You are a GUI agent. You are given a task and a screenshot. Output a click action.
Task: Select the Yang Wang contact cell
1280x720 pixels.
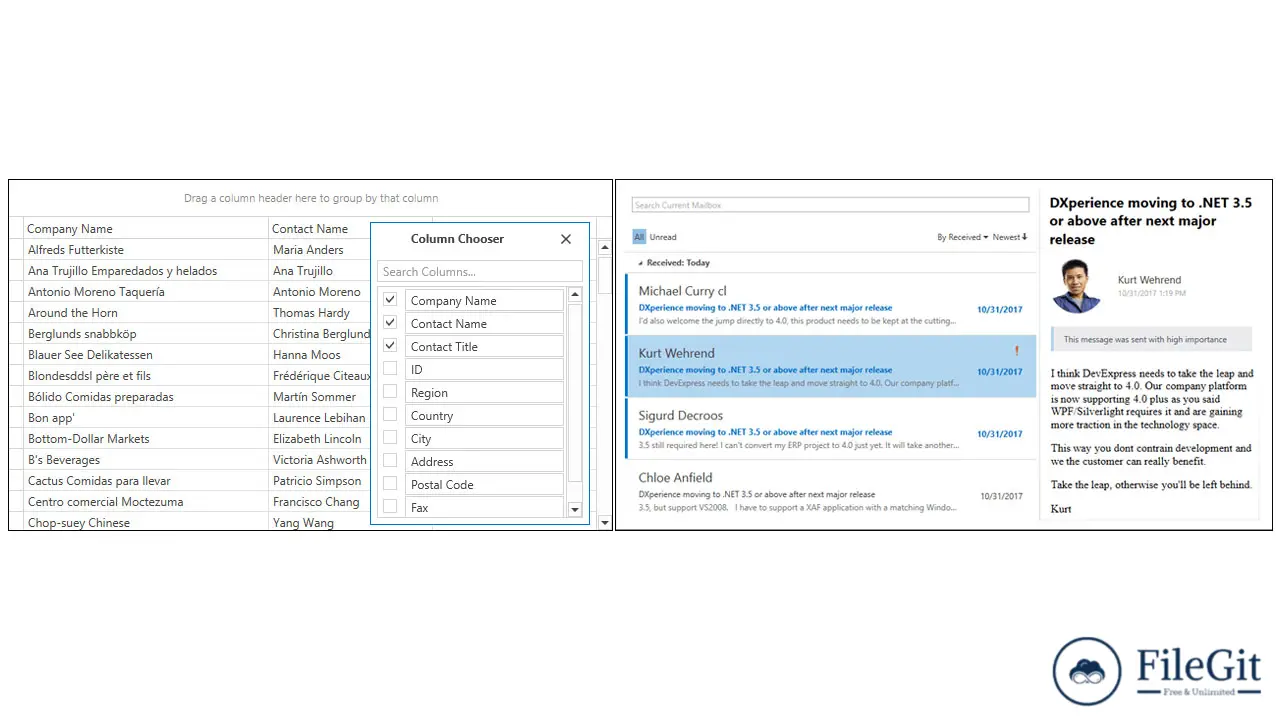pos(319,521)
